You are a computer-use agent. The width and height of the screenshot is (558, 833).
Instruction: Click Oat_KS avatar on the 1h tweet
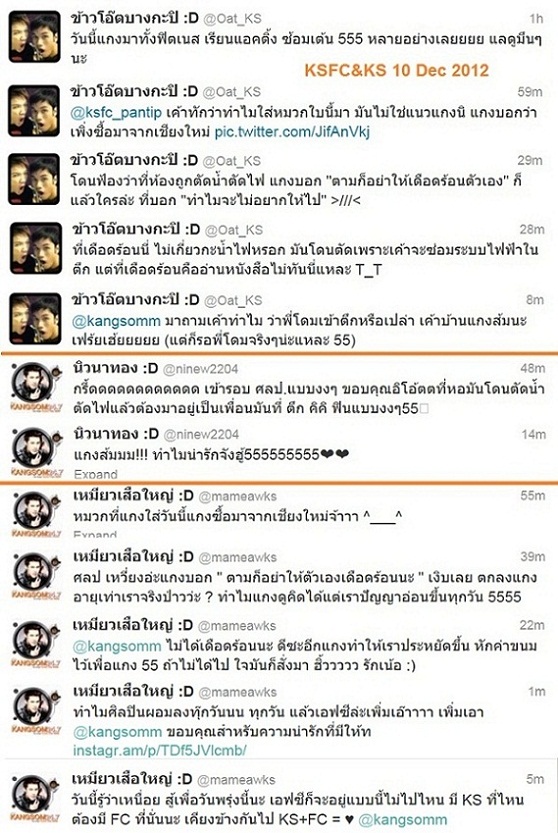coord(35,37)
